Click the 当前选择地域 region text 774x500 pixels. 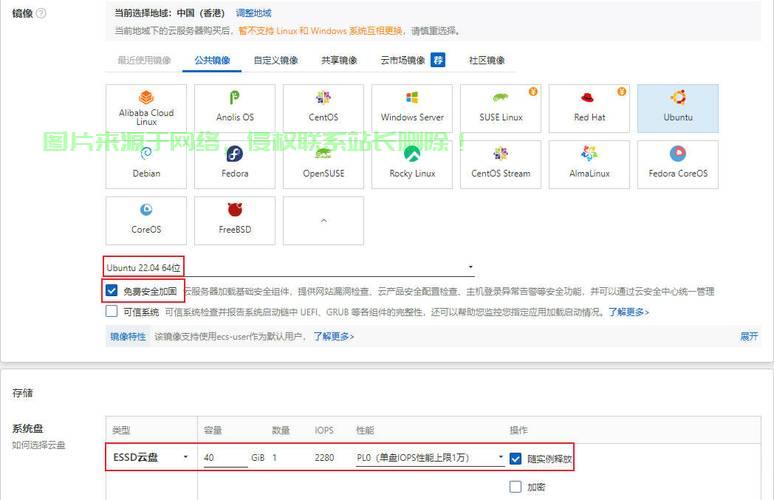click(169, 13)
